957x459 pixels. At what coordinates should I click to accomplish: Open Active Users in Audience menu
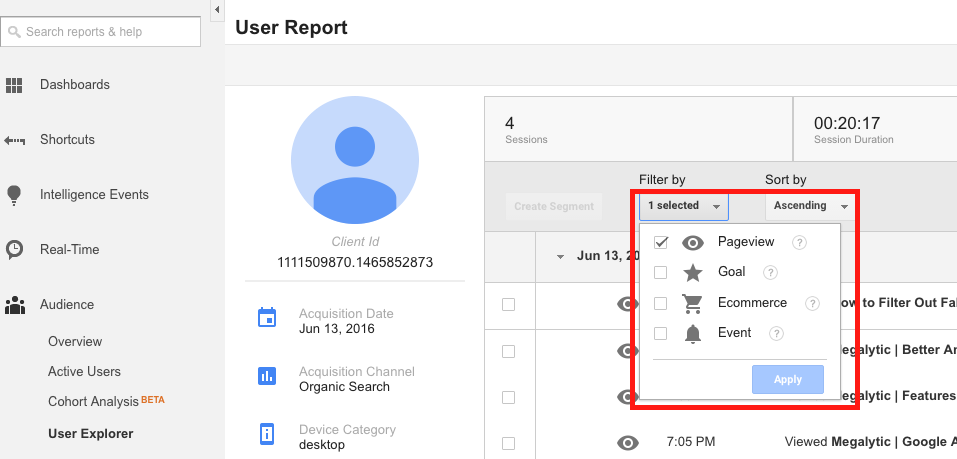point(84,371)
